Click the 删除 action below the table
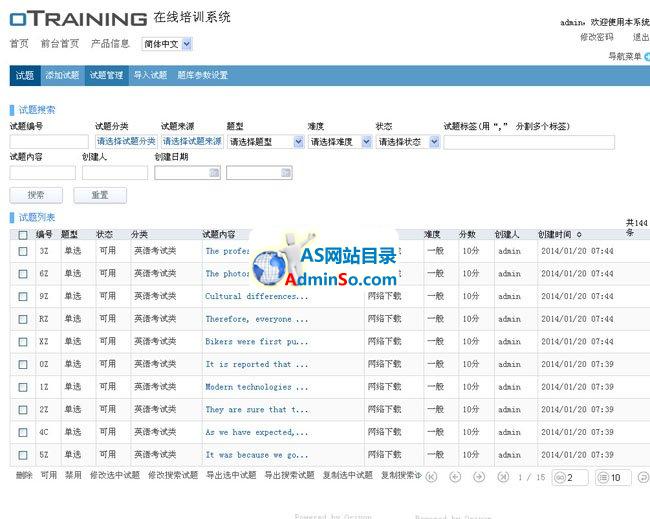This screenshot has height=519, width=650. [x=24, y=475]
